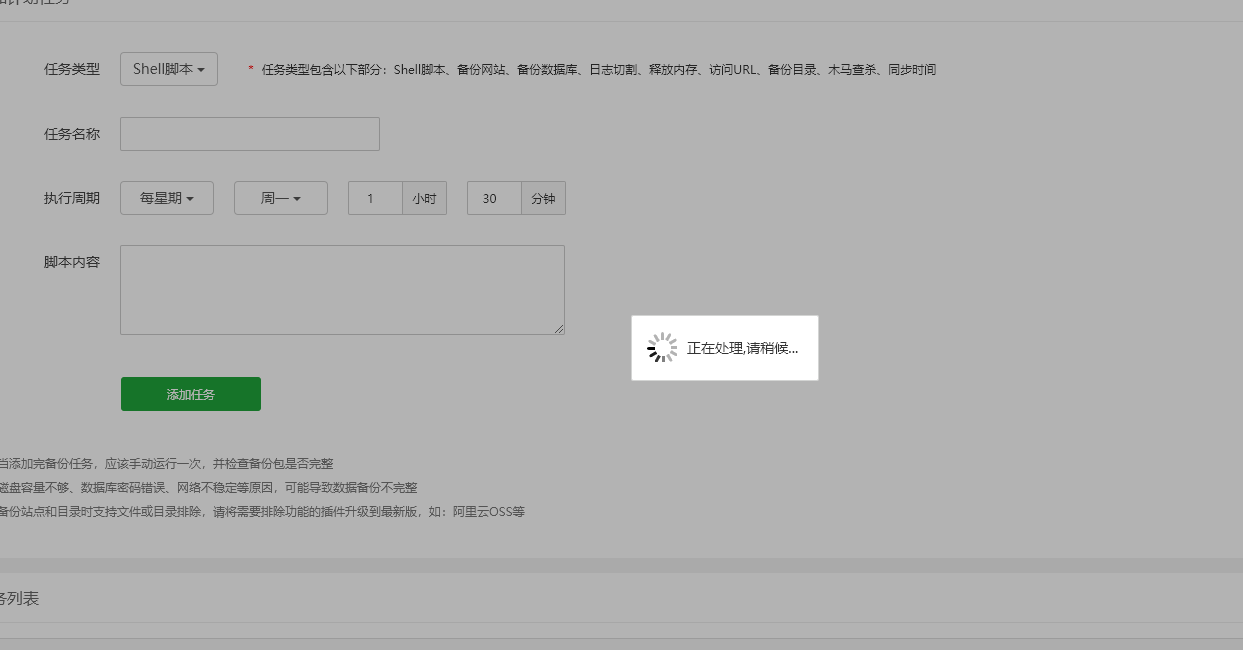Click the 正在处理,请稍候... message text

(x=743, y=348)
